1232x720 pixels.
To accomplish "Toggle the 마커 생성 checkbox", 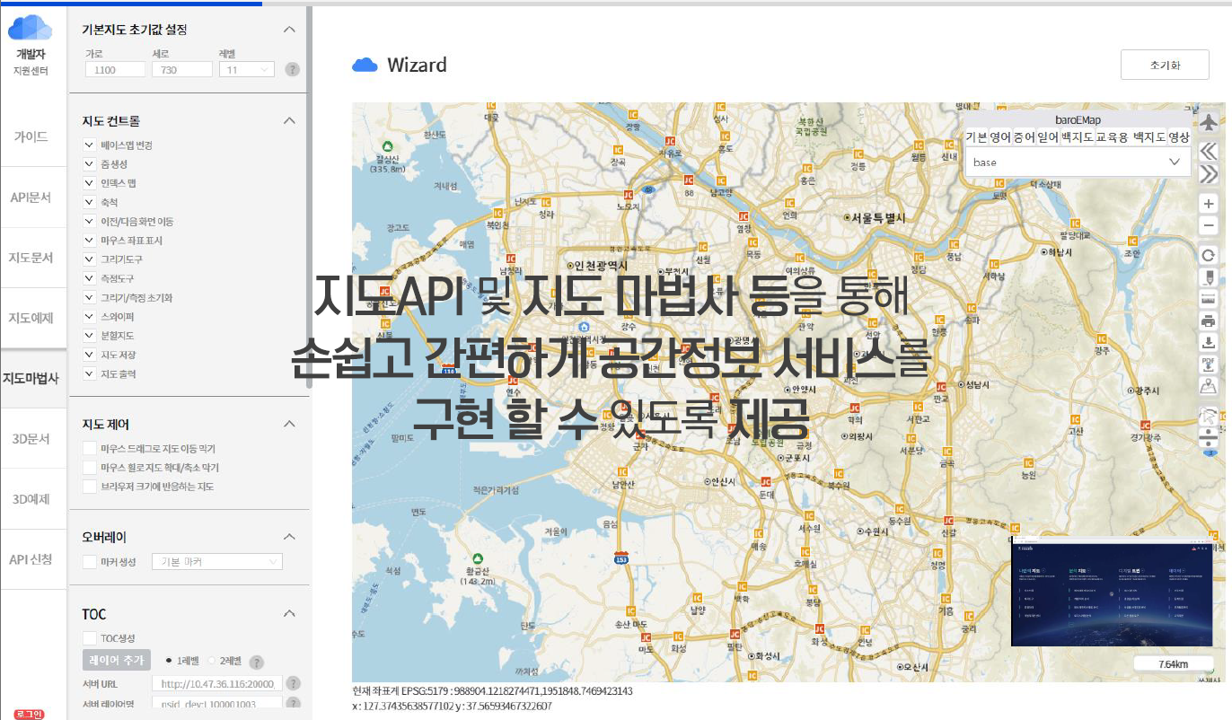I will (90, 562).
